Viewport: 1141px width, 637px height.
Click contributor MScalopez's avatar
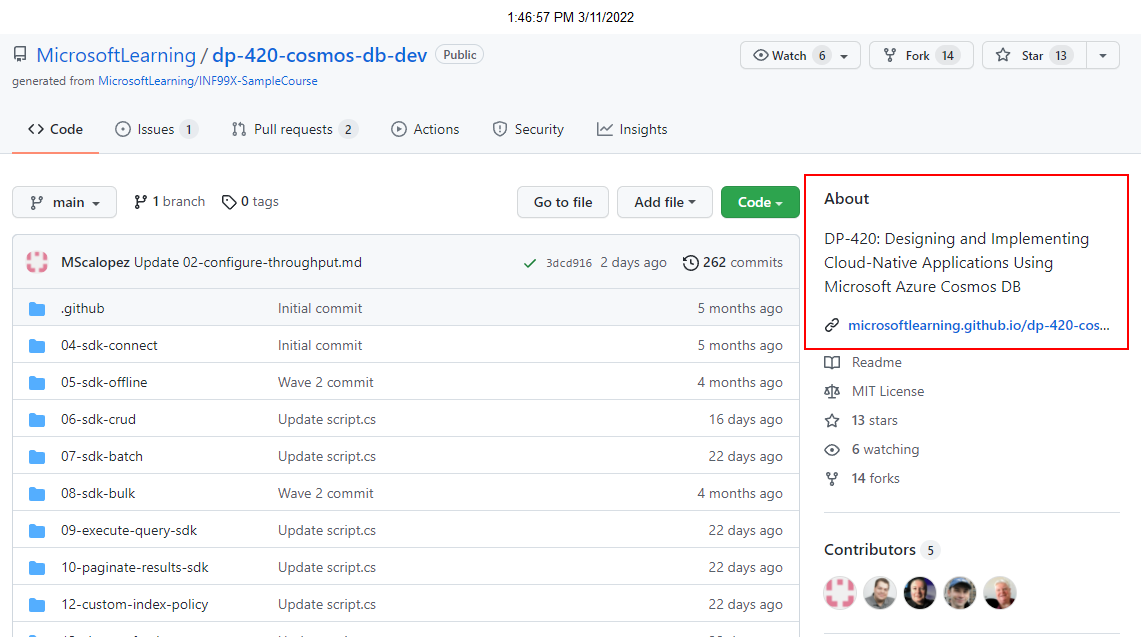coord(839,592)
